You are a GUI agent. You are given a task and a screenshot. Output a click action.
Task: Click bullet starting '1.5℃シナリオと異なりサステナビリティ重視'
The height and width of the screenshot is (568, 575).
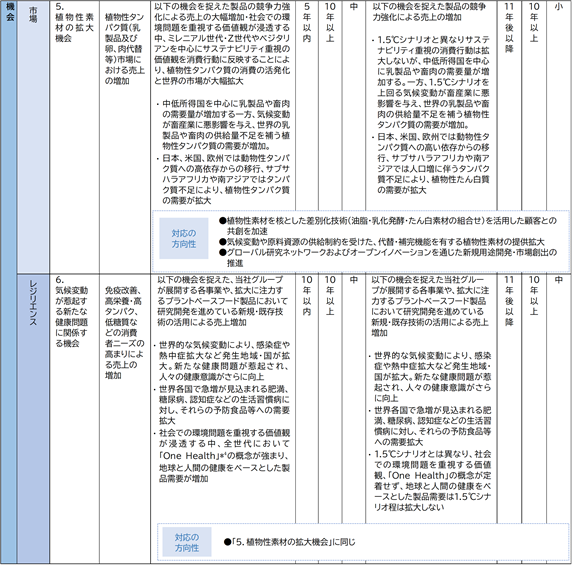[431, 82]
